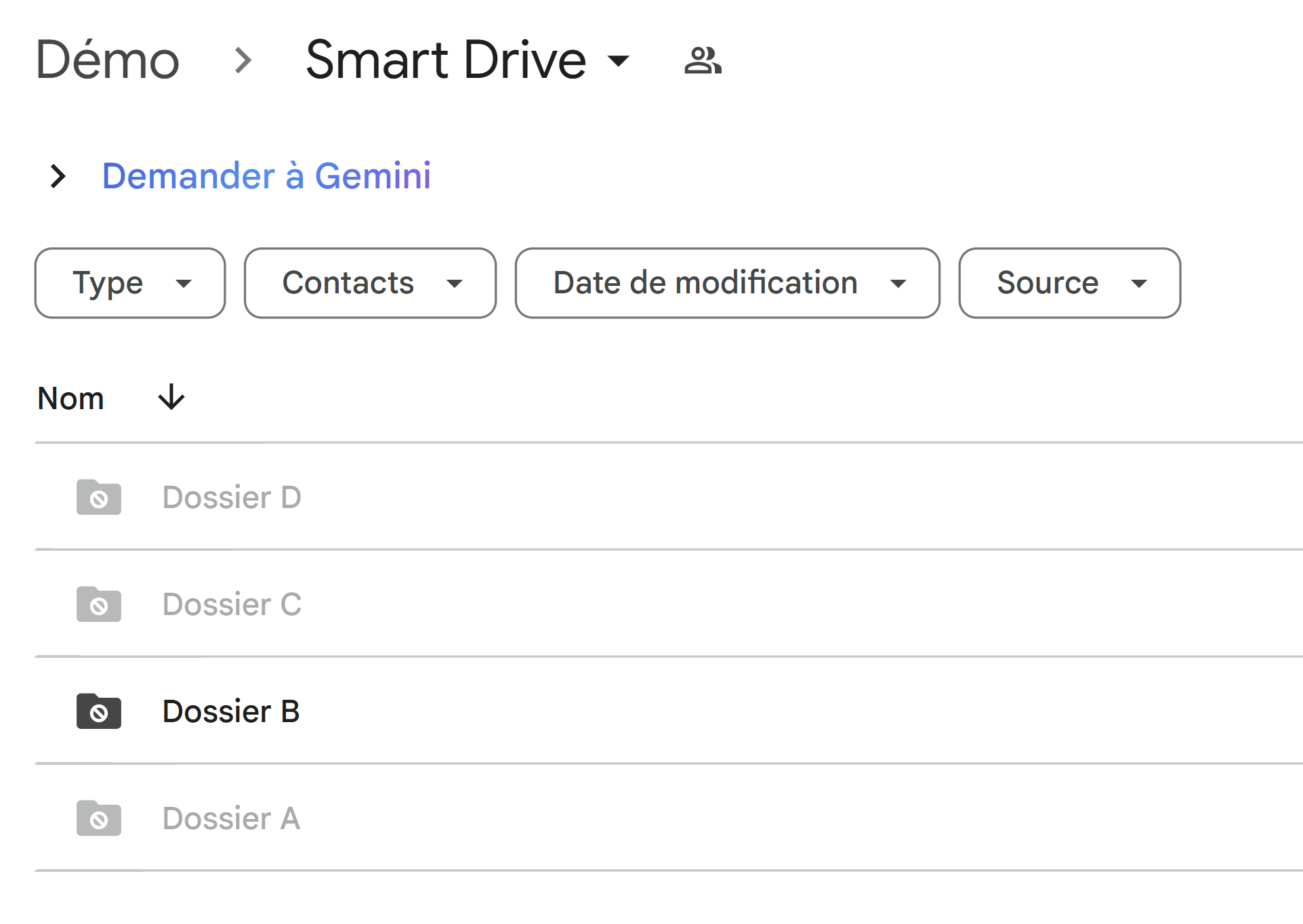Expand the Demander à Gemini section
Image resolution: width=1303 pixels, height=924 pixels.
[x=59, y=176]
